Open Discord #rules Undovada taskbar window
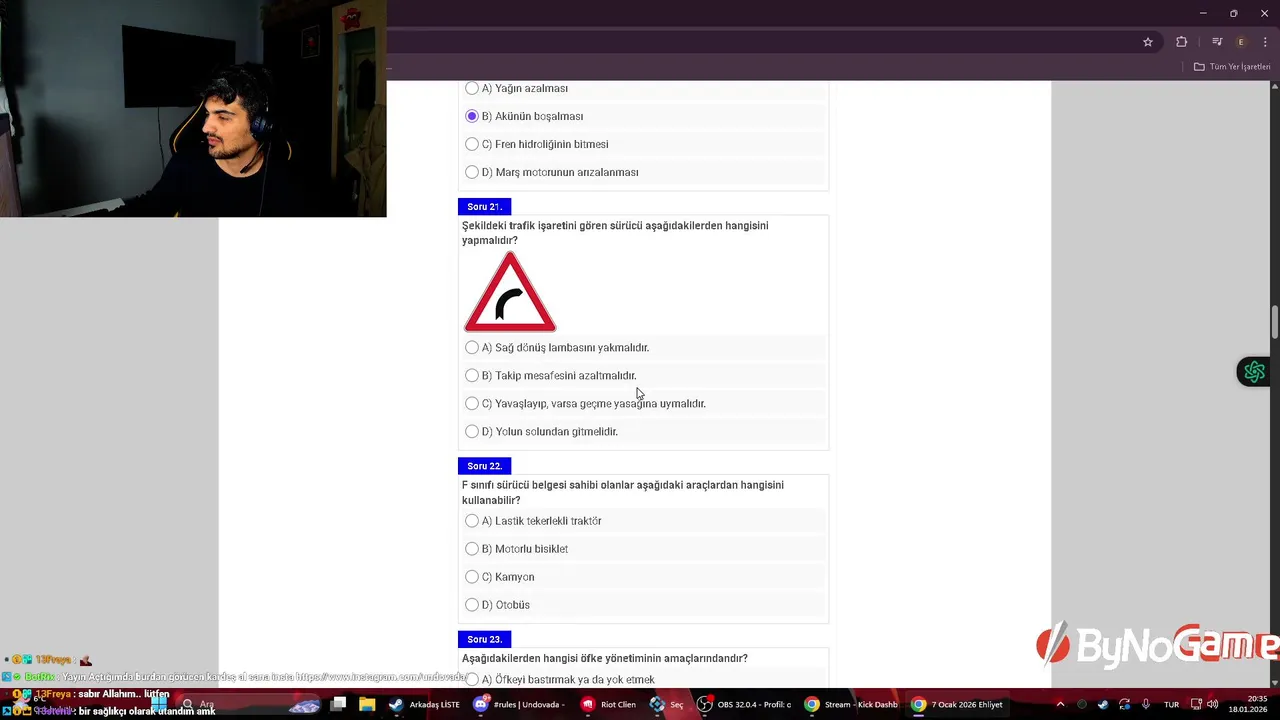The height and width of the screenshot is (720, 1280). (520, 704)
